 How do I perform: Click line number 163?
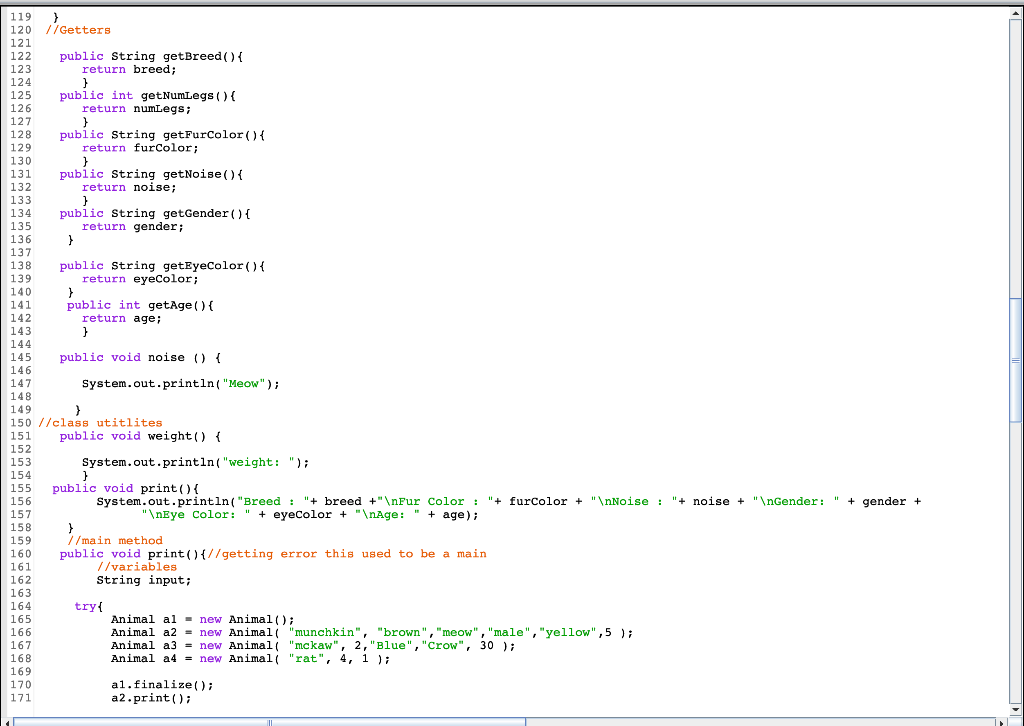20,593
